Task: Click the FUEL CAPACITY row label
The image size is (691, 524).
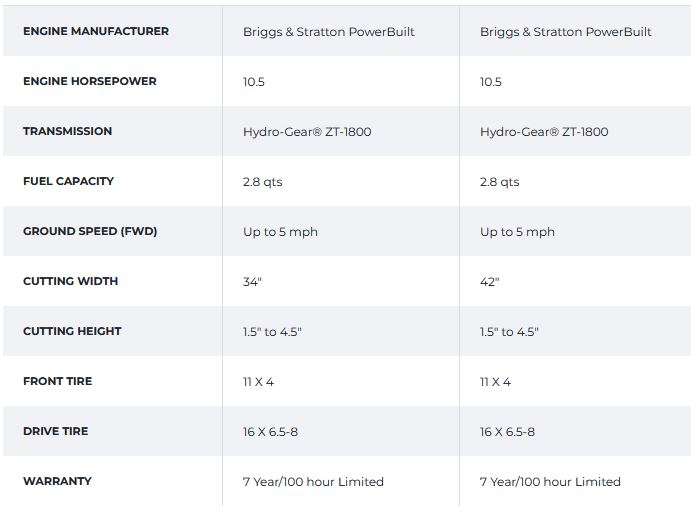Action: [69, 181]
